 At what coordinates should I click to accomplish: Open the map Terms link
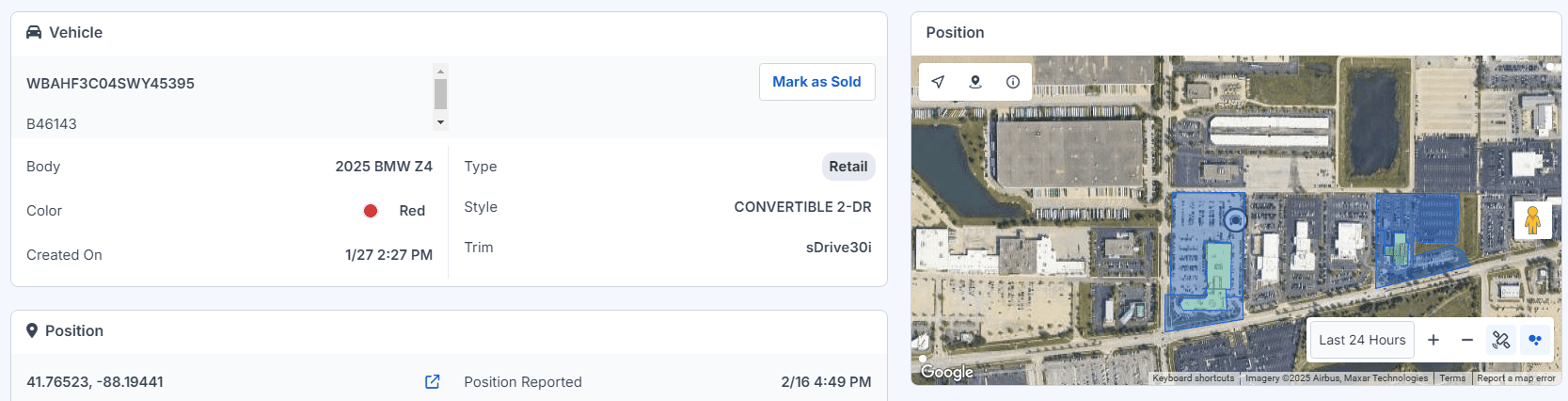coord(1452,378)
